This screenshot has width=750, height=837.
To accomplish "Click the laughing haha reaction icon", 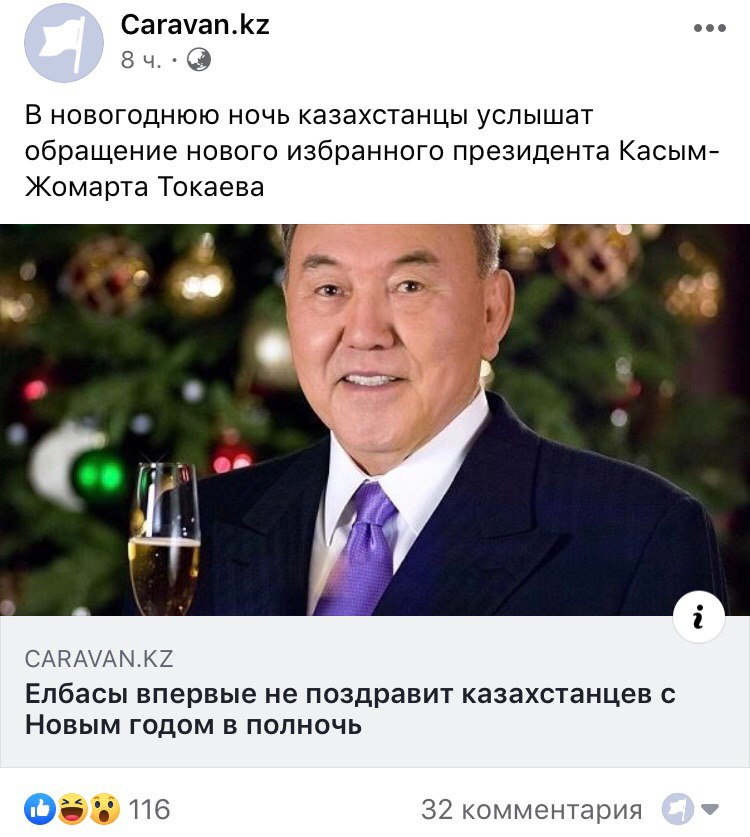I will pyautogui.click(x=72, y=809).
